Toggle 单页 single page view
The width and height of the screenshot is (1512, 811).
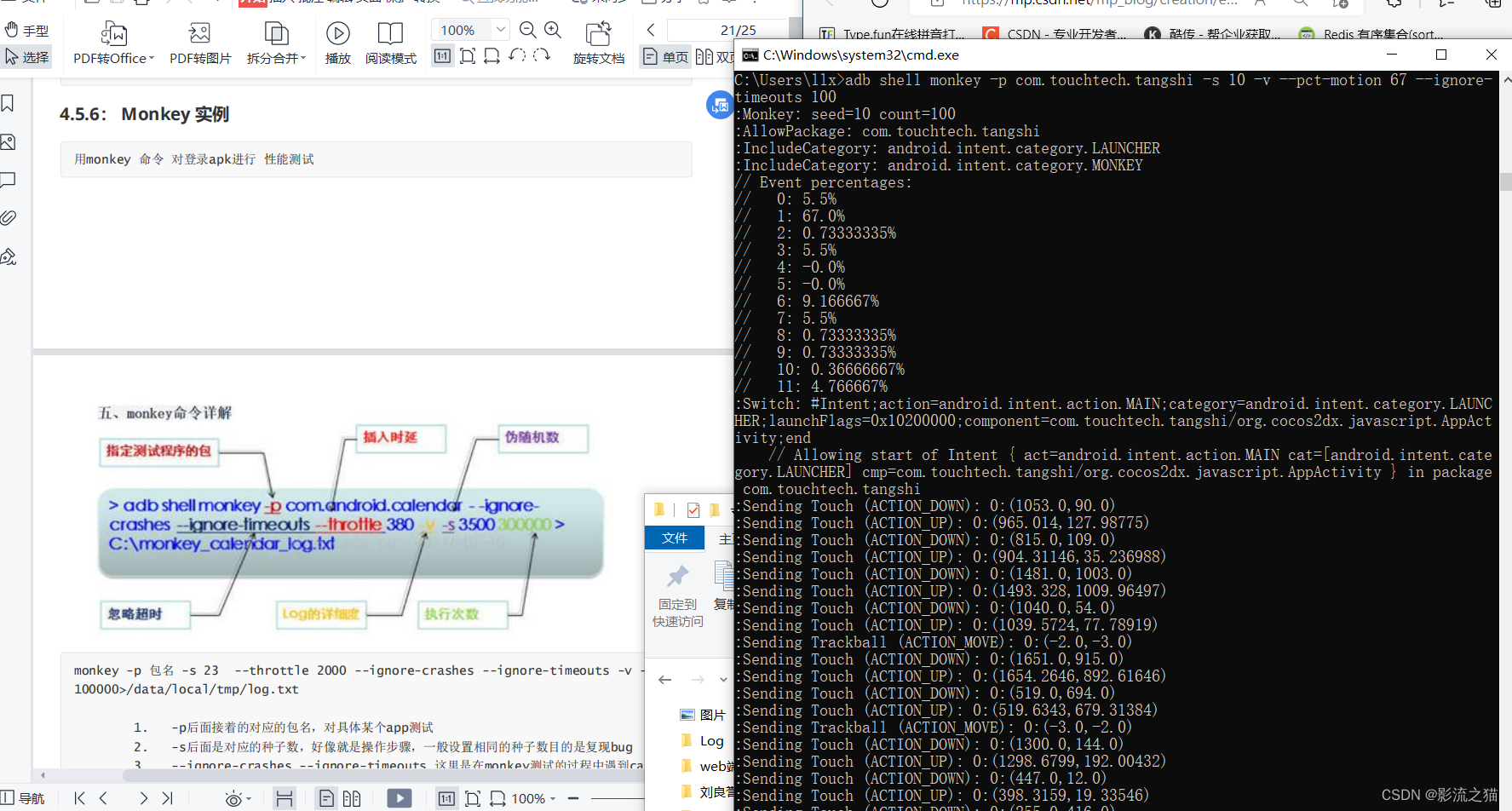click(x=664, y=56)
